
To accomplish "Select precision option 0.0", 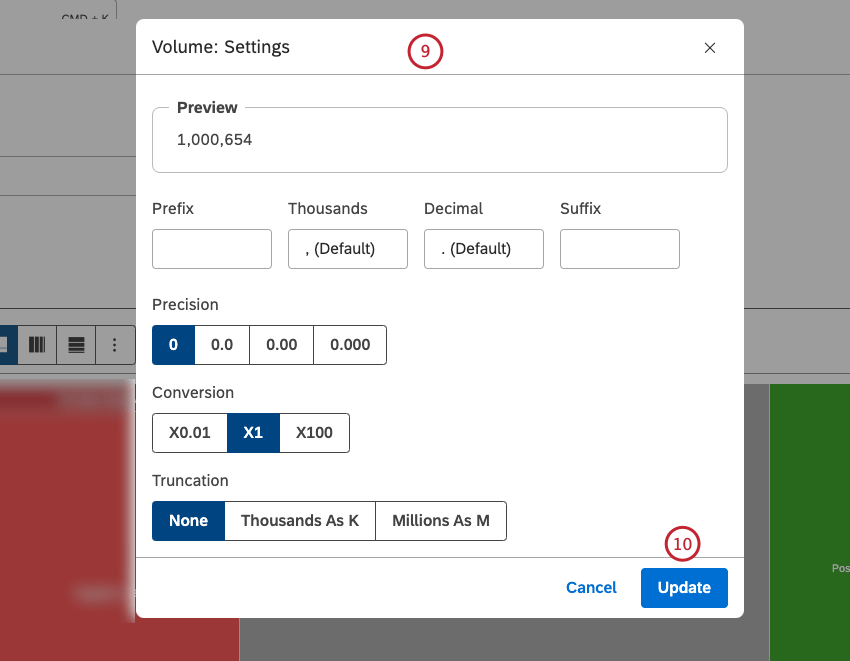I will (220, 344).
